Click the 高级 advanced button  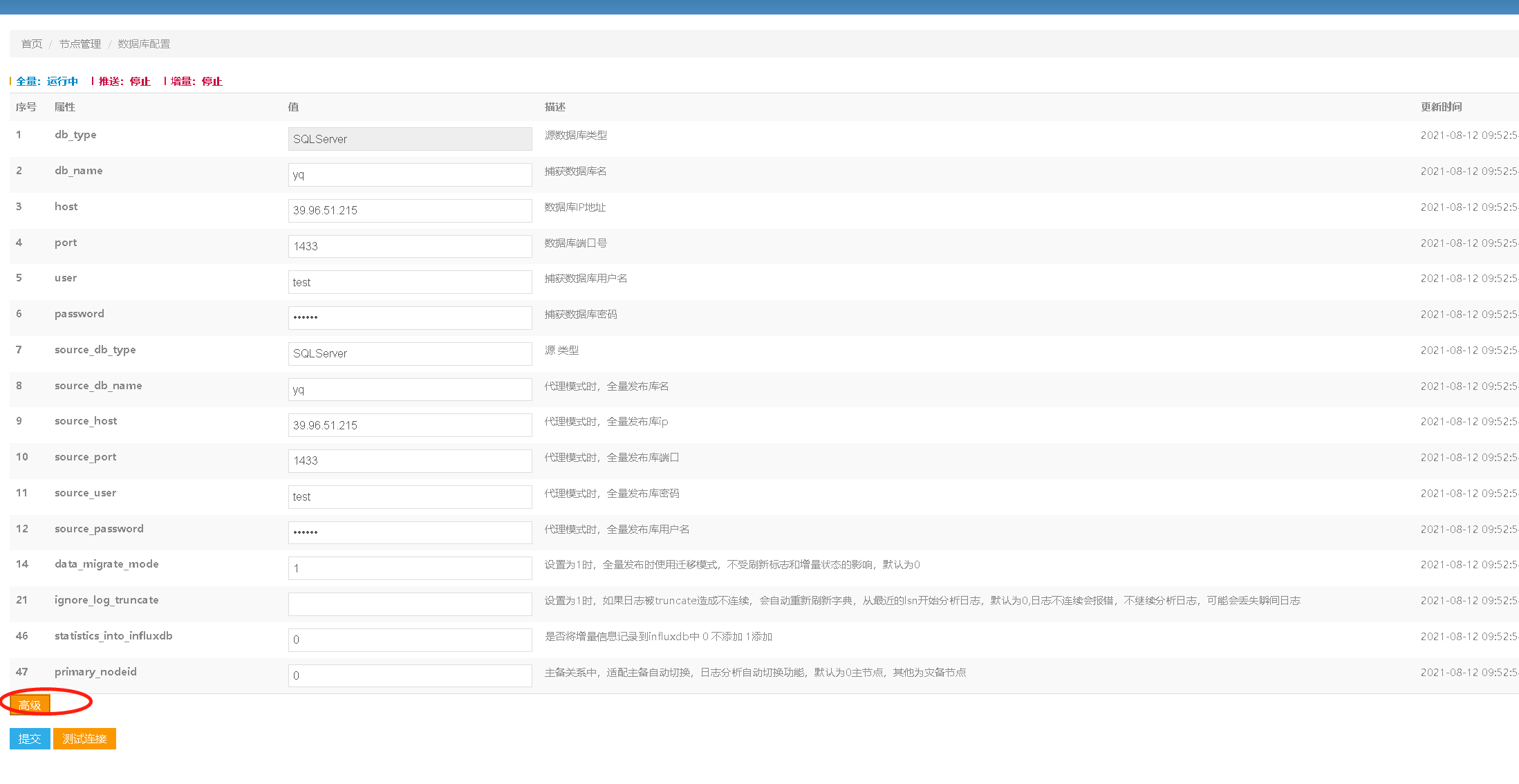click(x=30, y=704)
